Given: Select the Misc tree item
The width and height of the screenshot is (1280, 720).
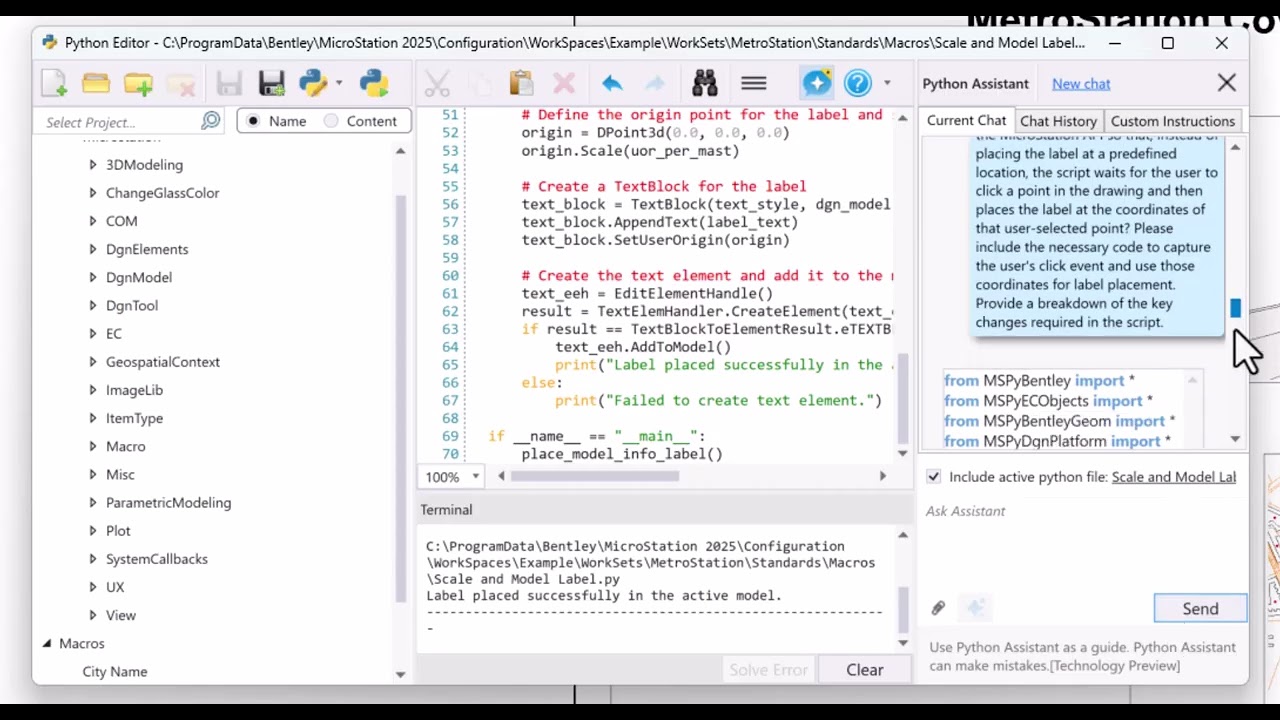Looking at the screenshot, I should click(x=120, y=474).
